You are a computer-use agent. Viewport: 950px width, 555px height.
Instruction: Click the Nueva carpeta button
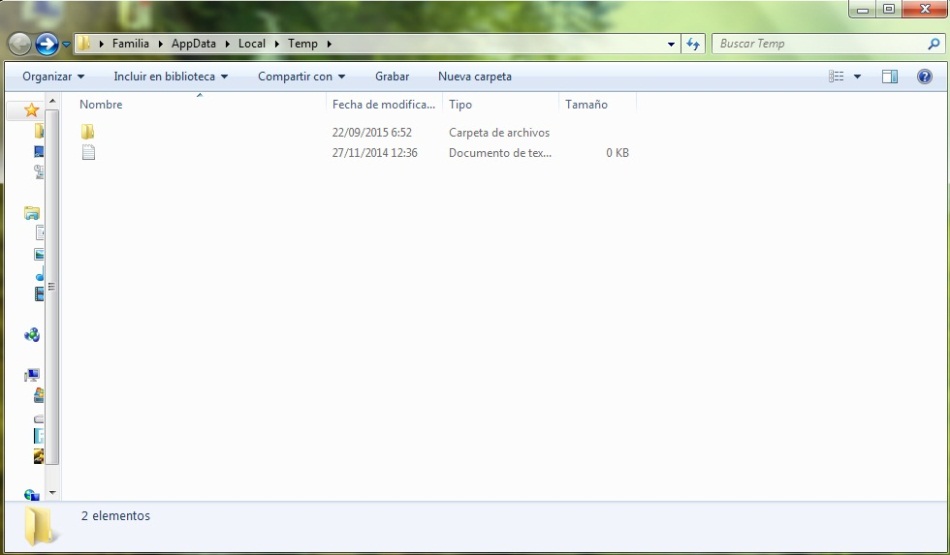[475, 77]
